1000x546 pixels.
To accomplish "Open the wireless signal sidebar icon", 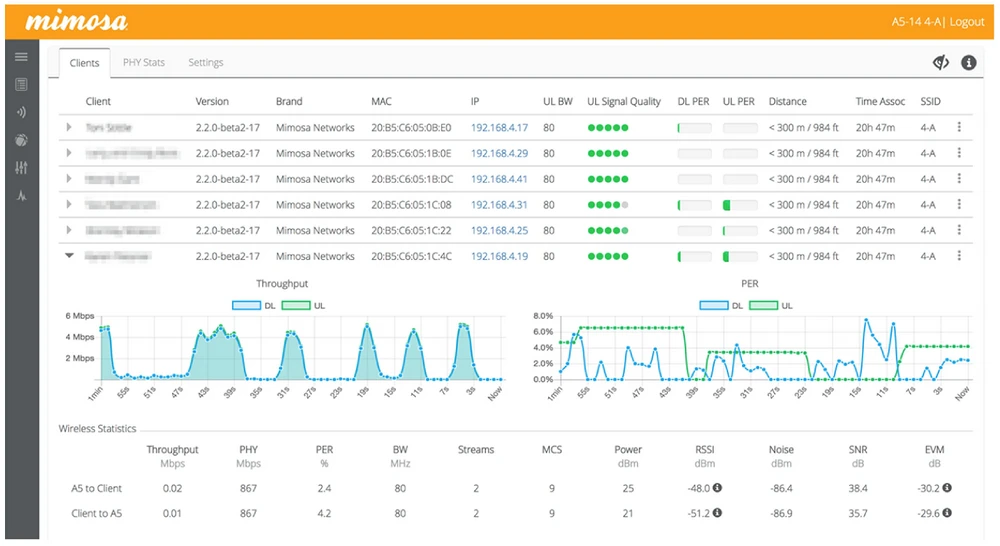I will [21, 111].
